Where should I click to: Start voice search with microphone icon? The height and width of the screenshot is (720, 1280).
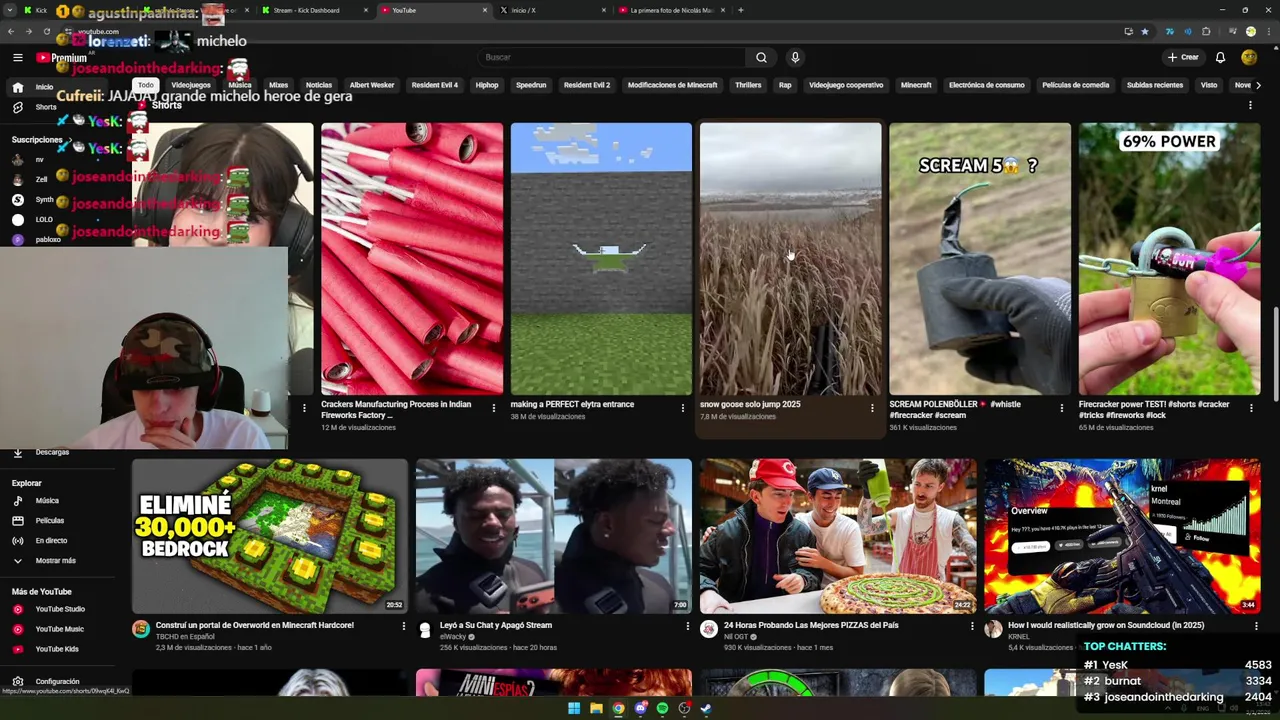tap(795, 57)
